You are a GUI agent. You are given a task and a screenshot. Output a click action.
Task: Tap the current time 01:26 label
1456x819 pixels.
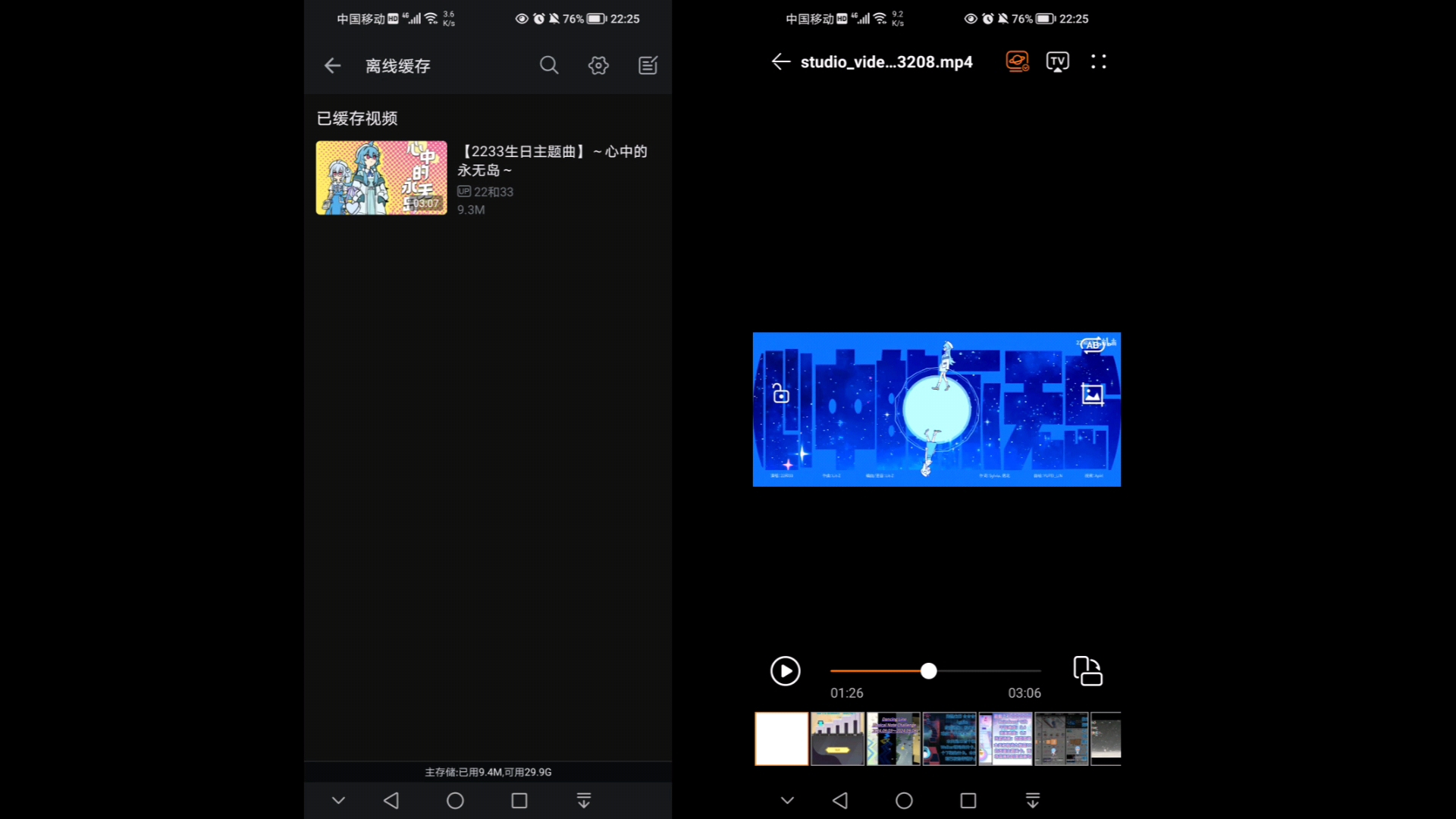[847, 693]
